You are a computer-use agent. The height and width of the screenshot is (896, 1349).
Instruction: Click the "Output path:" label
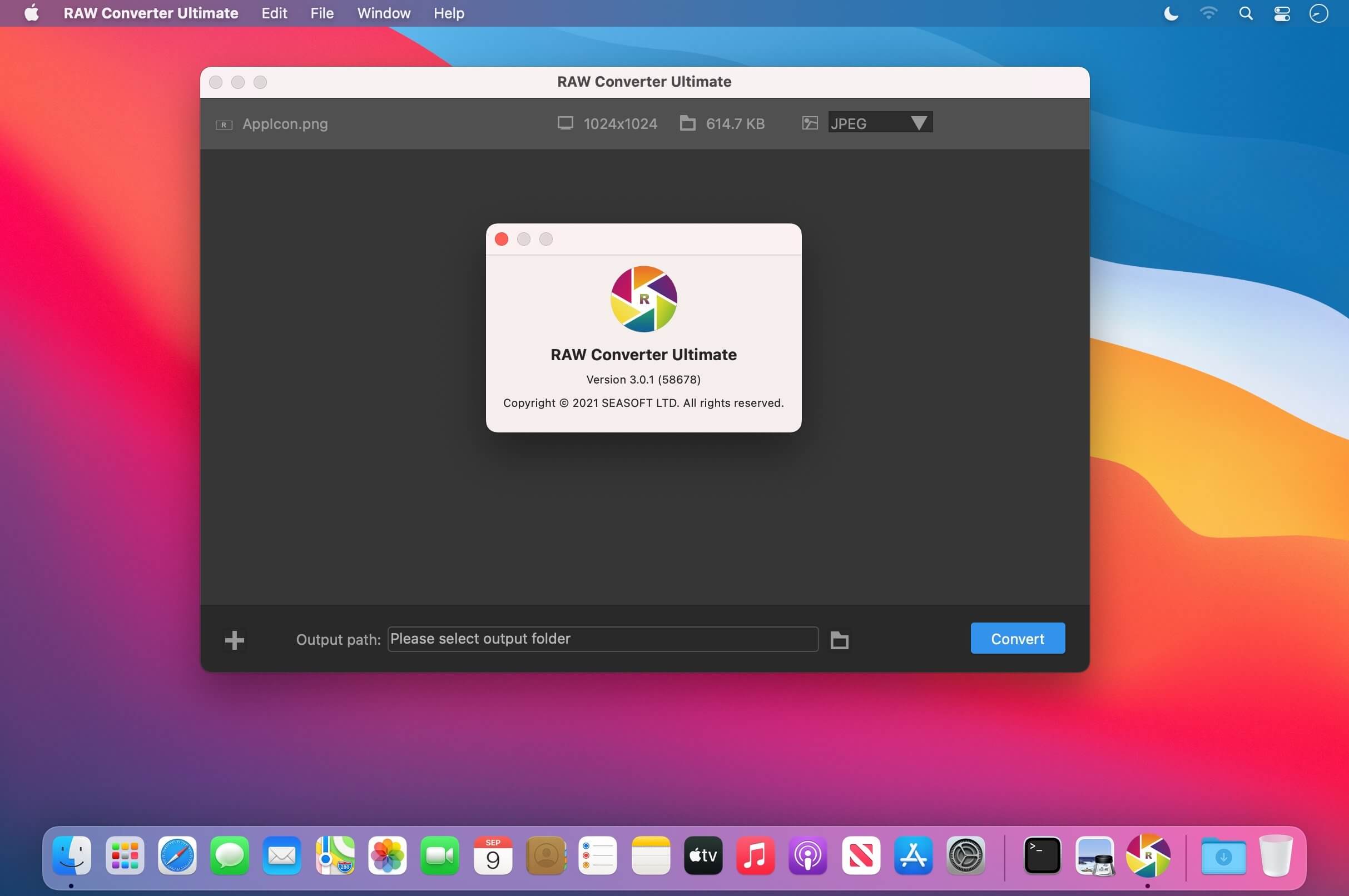click(339, 639)
